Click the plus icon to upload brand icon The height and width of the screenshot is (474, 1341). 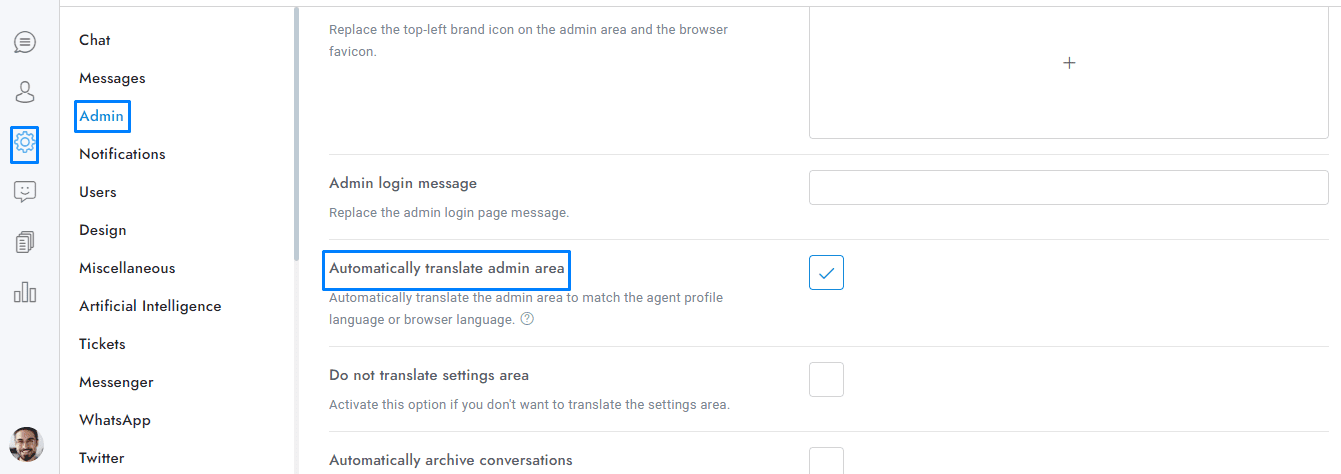(x=1068, y=63)
